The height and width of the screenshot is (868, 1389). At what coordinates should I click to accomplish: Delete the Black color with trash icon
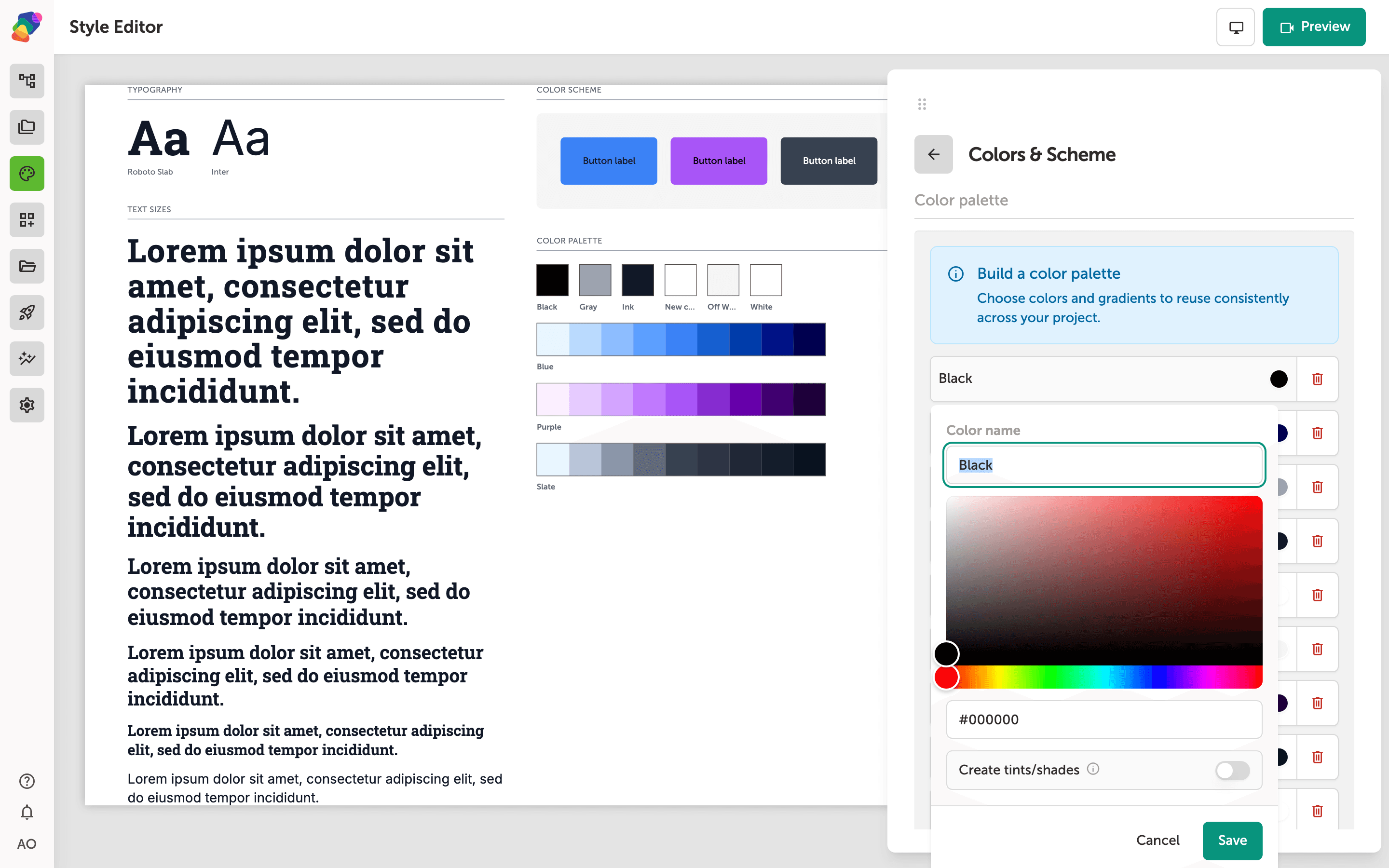click(x=1317, y=379)
